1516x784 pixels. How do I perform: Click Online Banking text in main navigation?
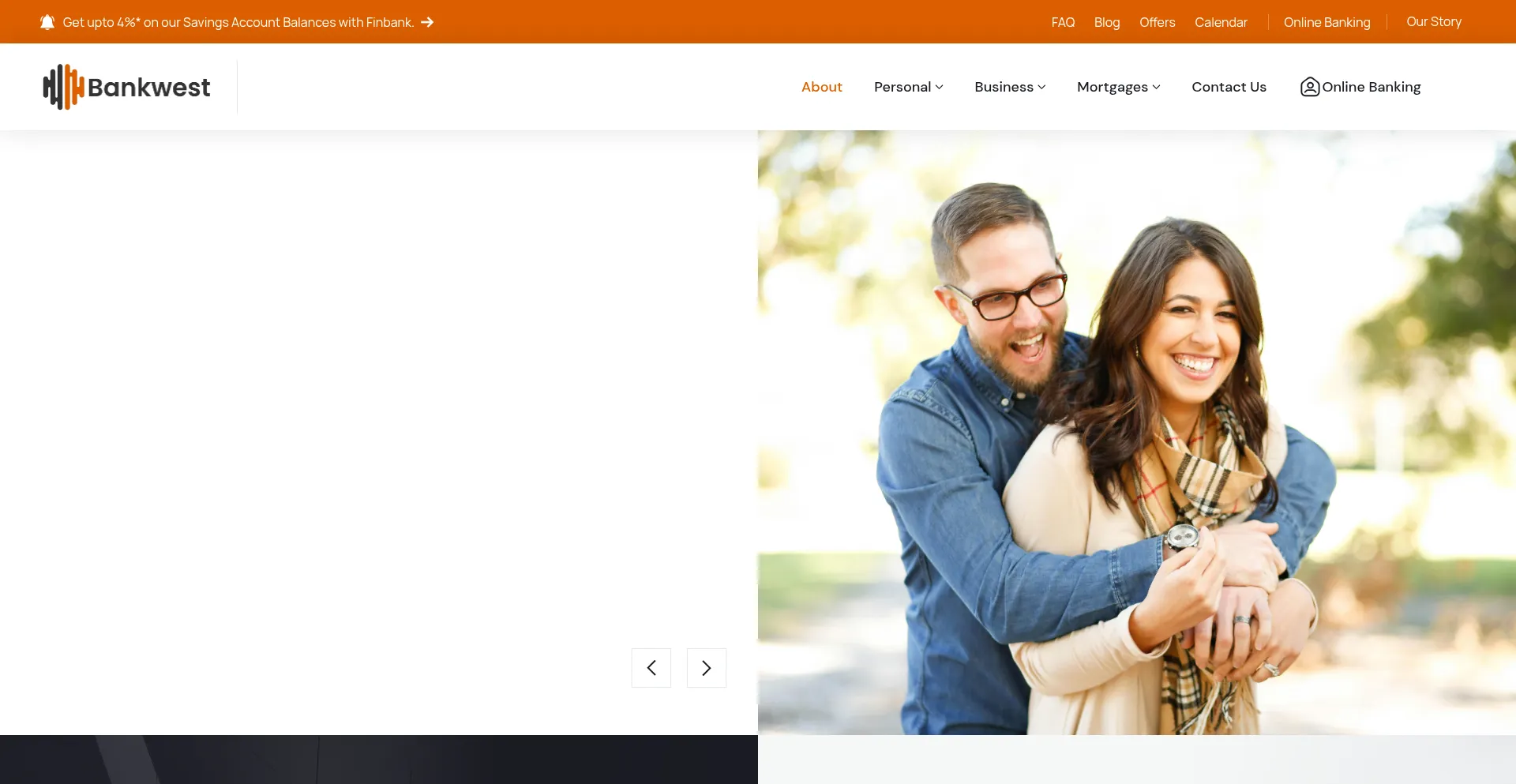pyautogui.click(x=1372, y=87)
